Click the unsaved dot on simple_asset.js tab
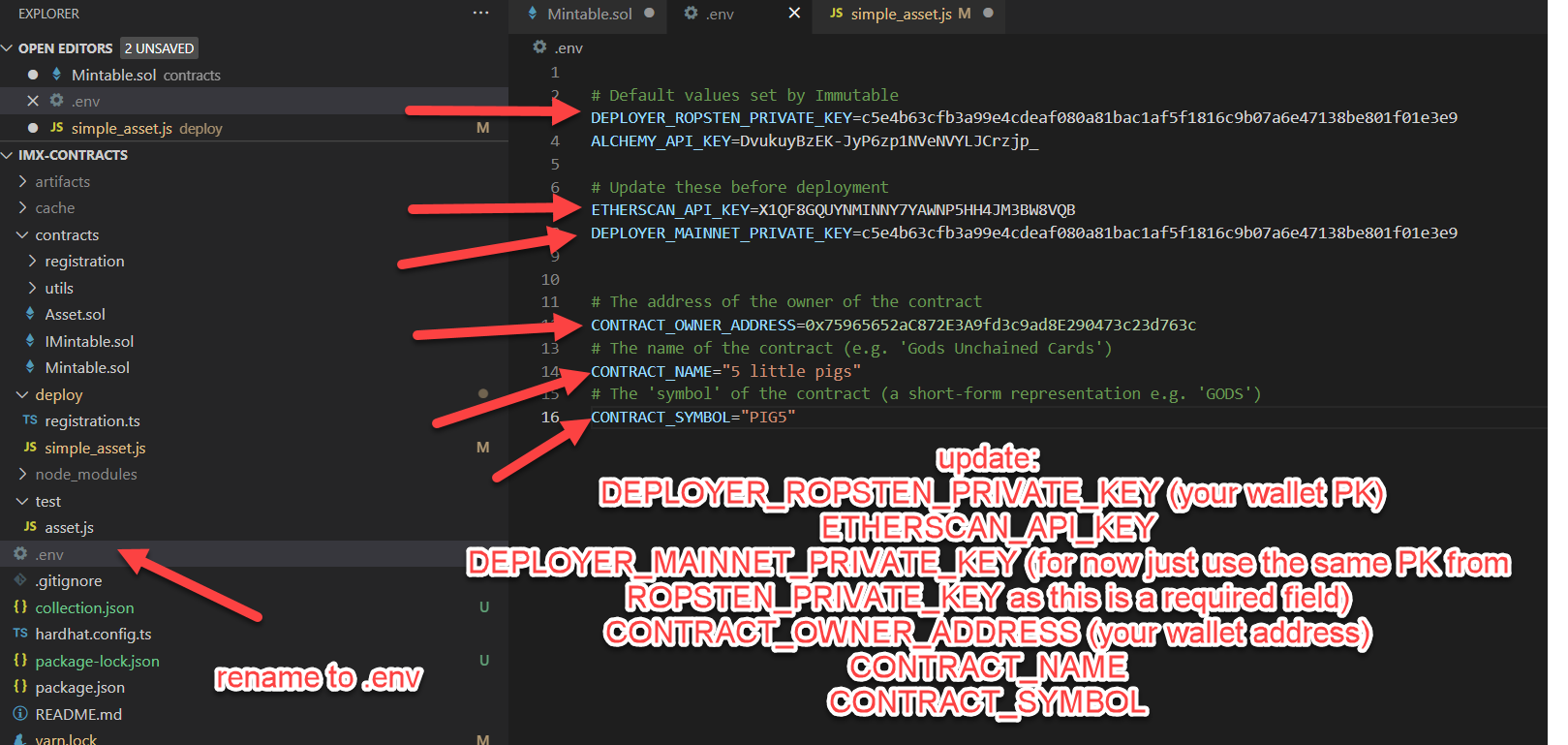The height and width of the screenshot is (745, 1568). coord(988,14)
